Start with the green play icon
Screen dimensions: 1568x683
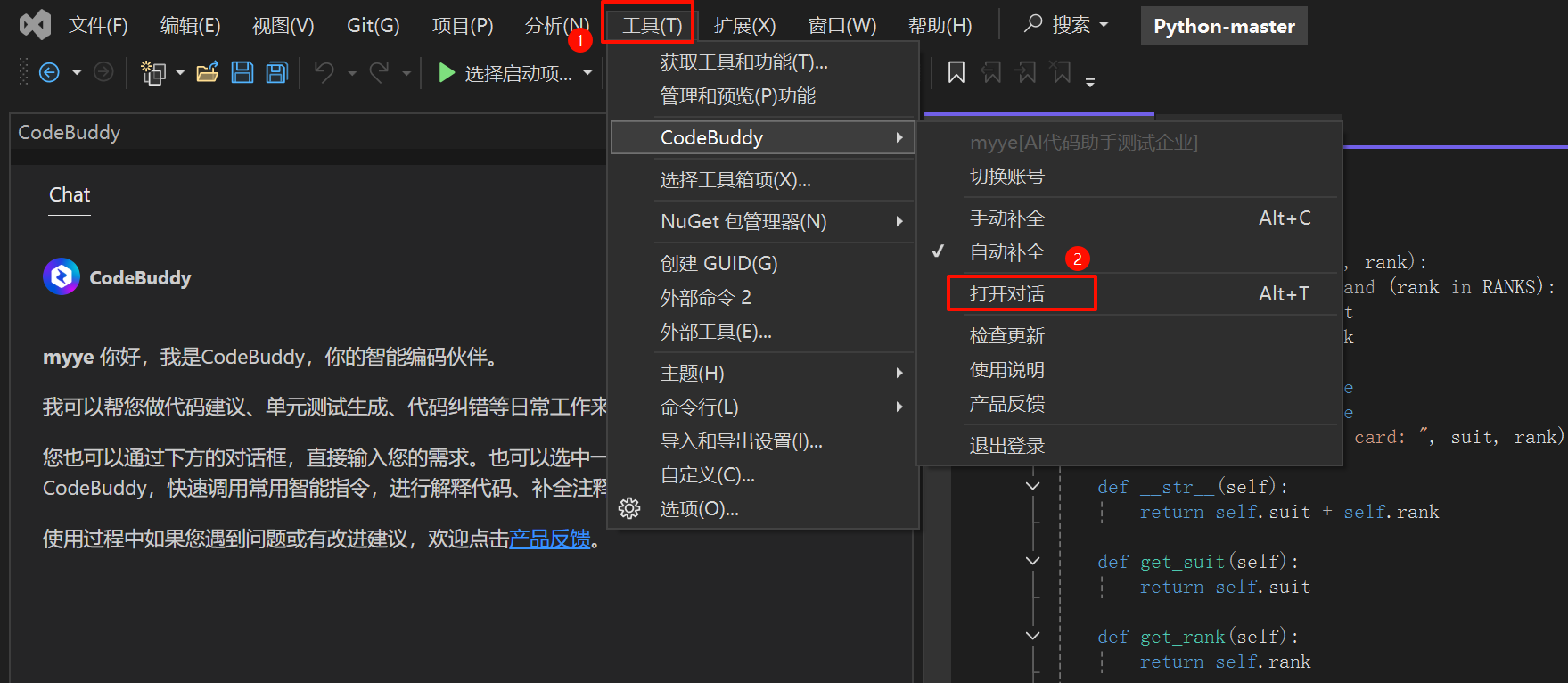447,72
